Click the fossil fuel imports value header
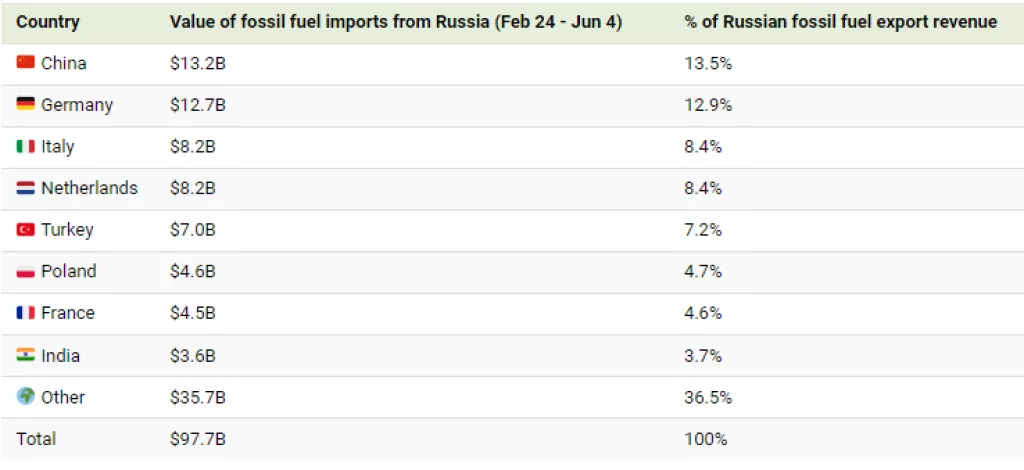 pyautogui.click(x=396, y=22)
